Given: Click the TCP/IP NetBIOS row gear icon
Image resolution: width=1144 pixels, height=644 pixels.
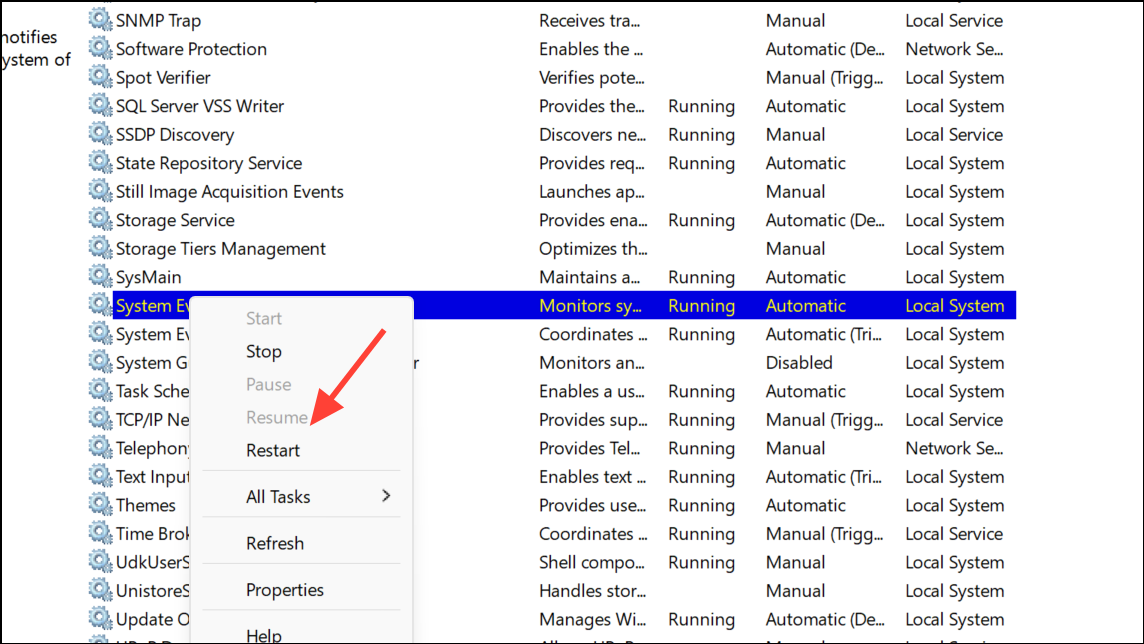Looking at the screenshot, I should (100, 419).
